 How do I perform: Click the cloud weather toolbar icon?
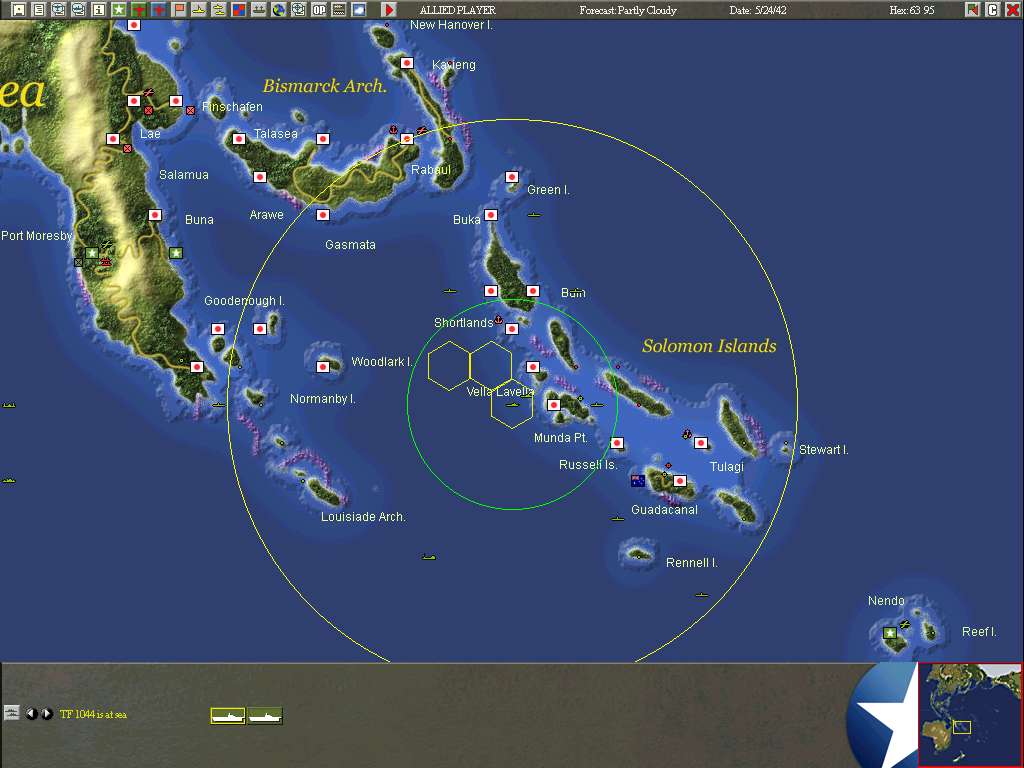click(x=359, y=10)
